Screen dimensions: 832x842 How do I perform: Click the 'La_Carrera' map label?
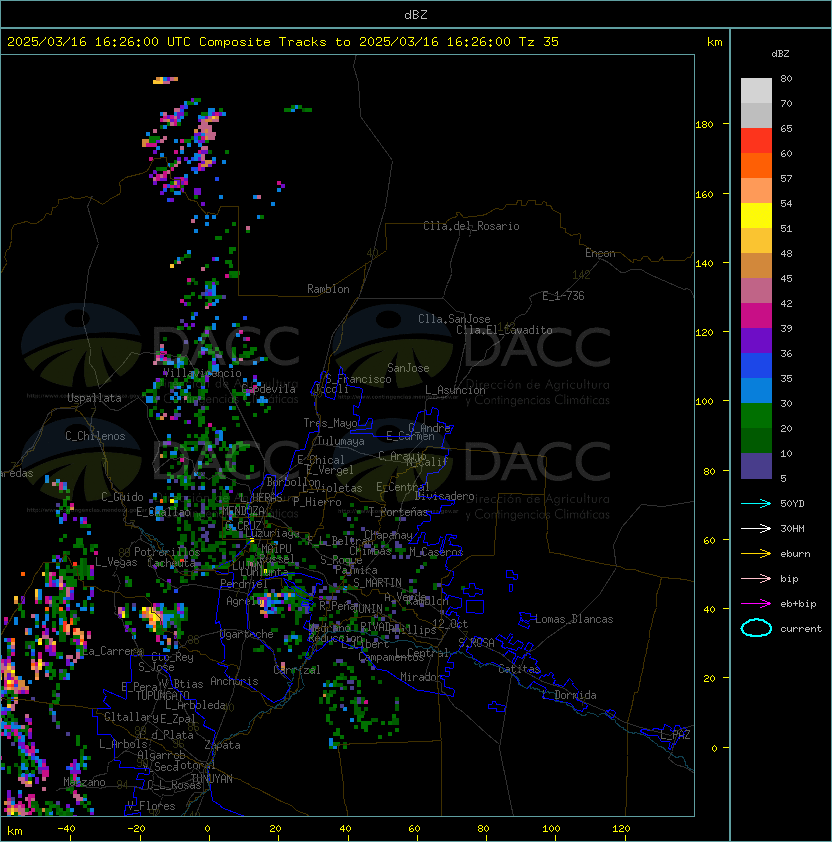(113, 651)
